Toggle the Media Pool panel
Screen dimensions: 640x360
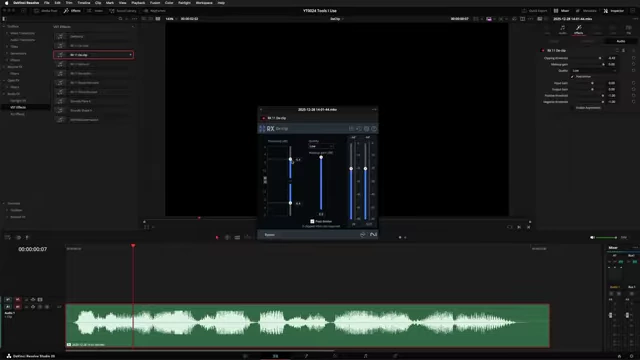pos(46,11)
